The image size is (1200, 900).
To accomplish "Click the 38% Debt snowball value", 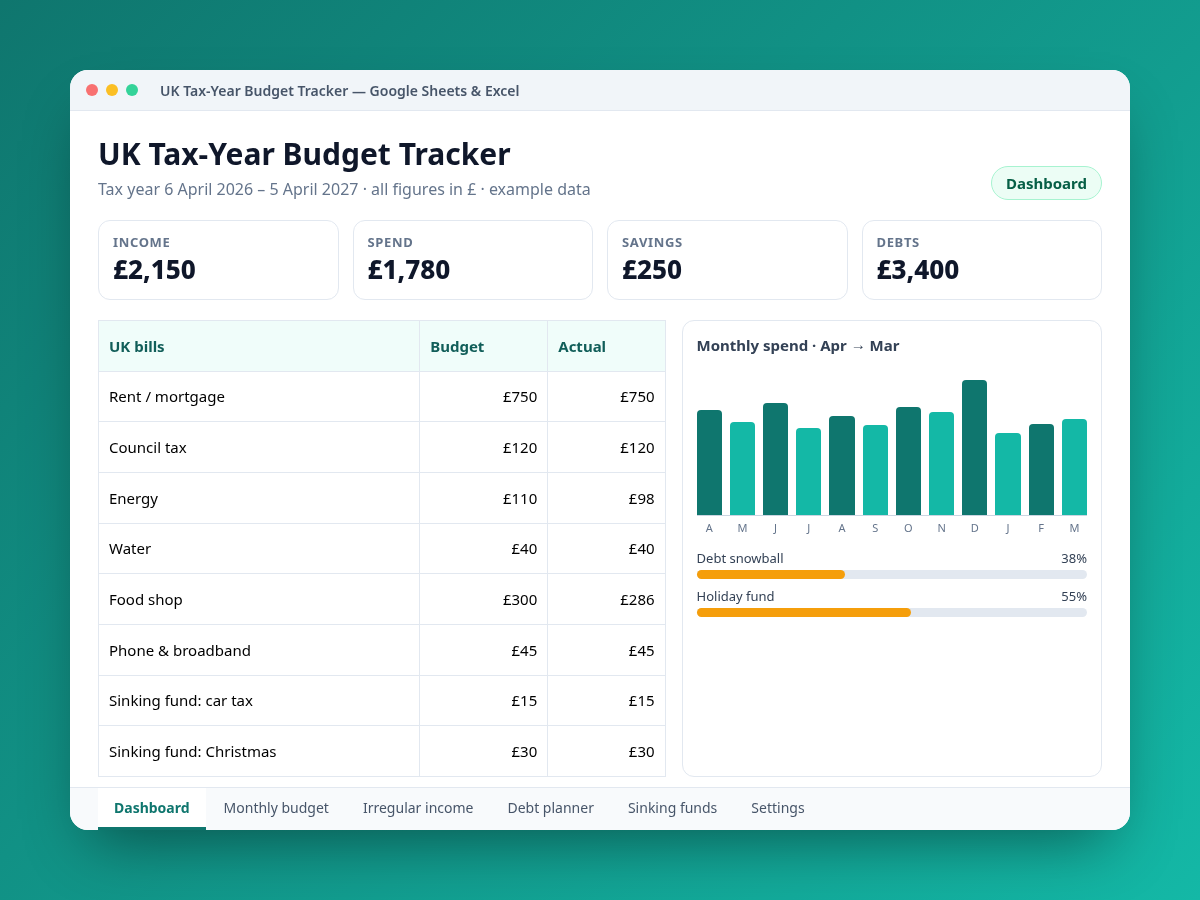I will pyautogui.click(x=1074, y=559).
